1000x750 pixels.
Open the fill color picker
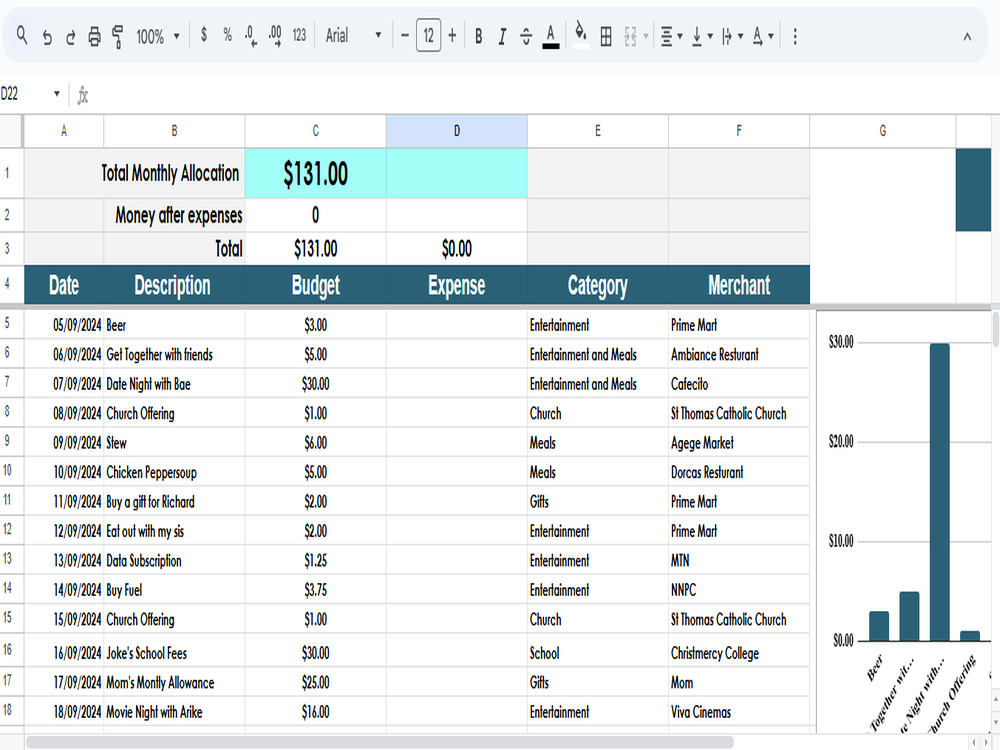pos(581,35)
